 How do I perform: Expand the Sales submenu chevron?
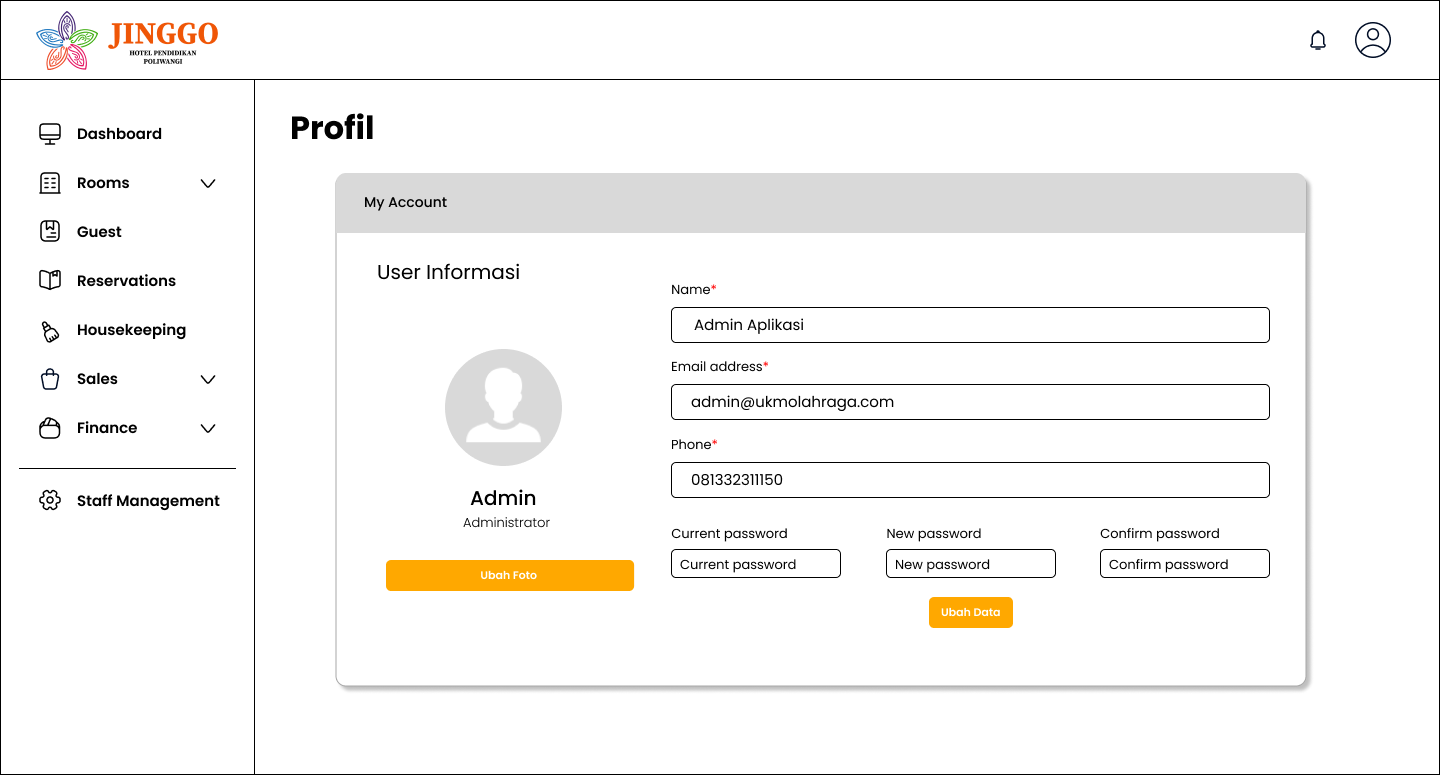pos(208,380)
